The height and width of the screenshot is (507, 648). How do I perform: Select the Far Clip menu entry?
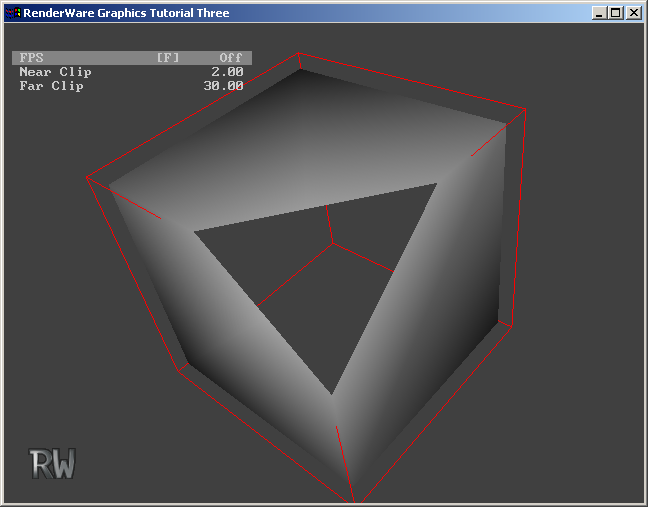point(51,86)
